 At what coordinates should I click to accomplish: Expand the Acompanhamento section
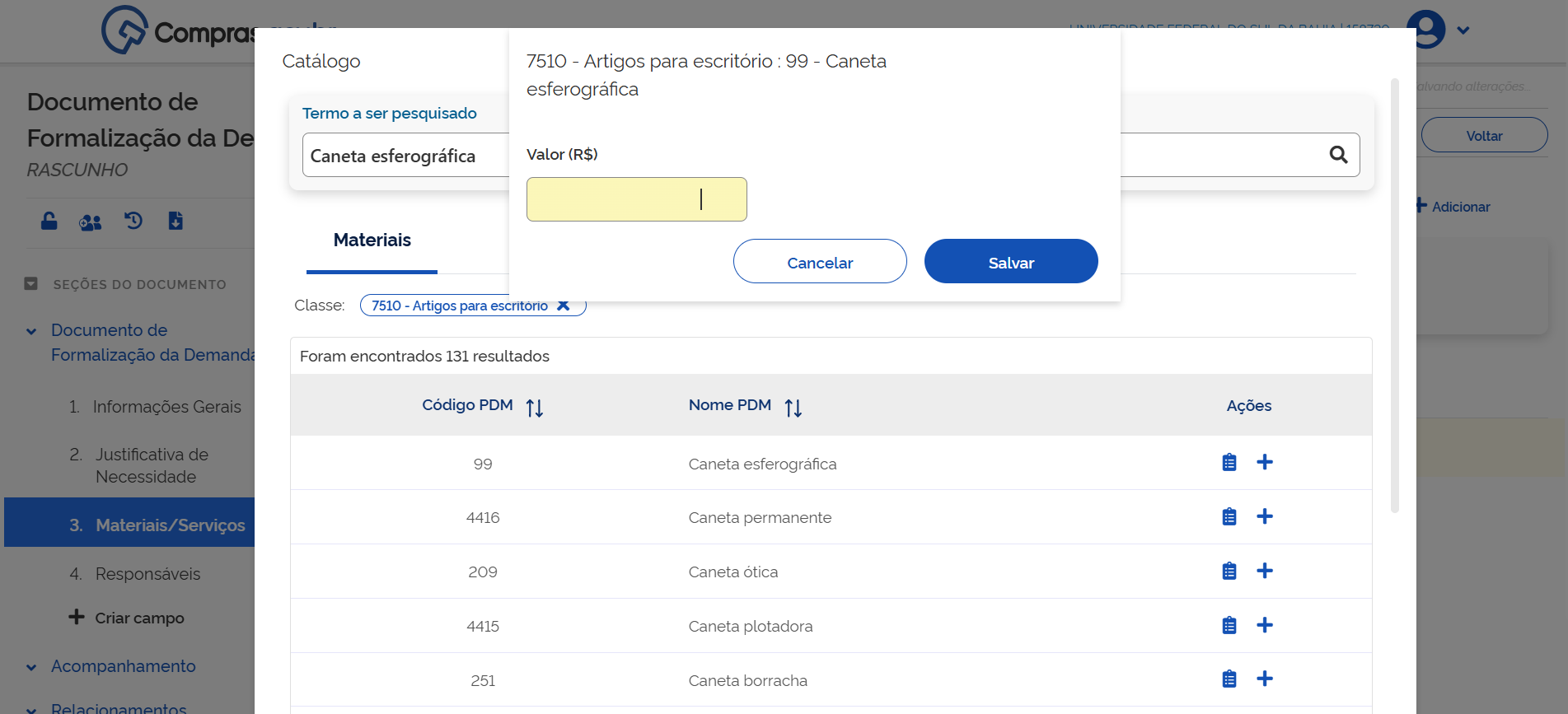coord(31,667)
